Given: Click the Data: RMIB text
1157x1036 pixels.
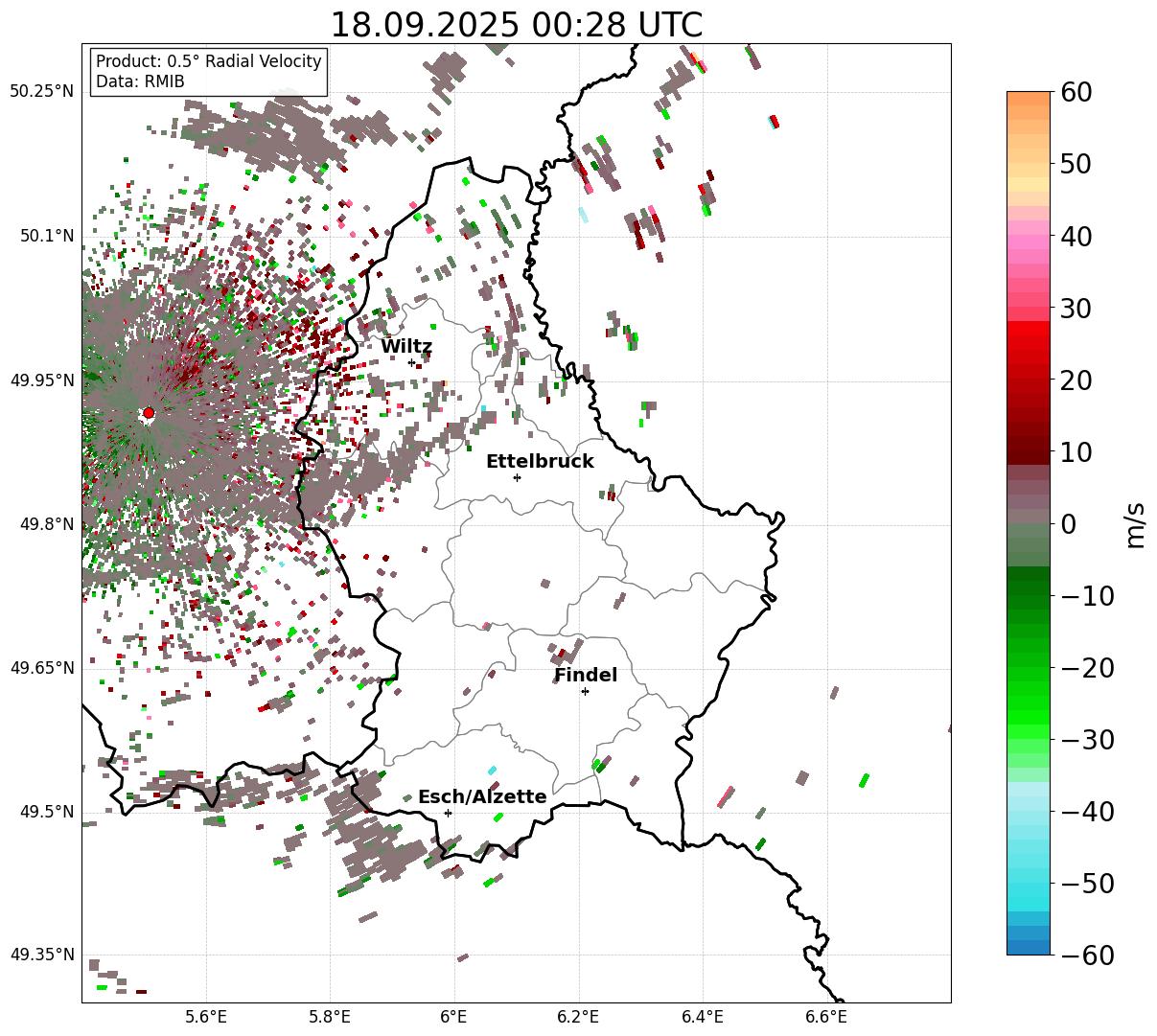Looking at the screenshot, I should (x=140, y=81).
